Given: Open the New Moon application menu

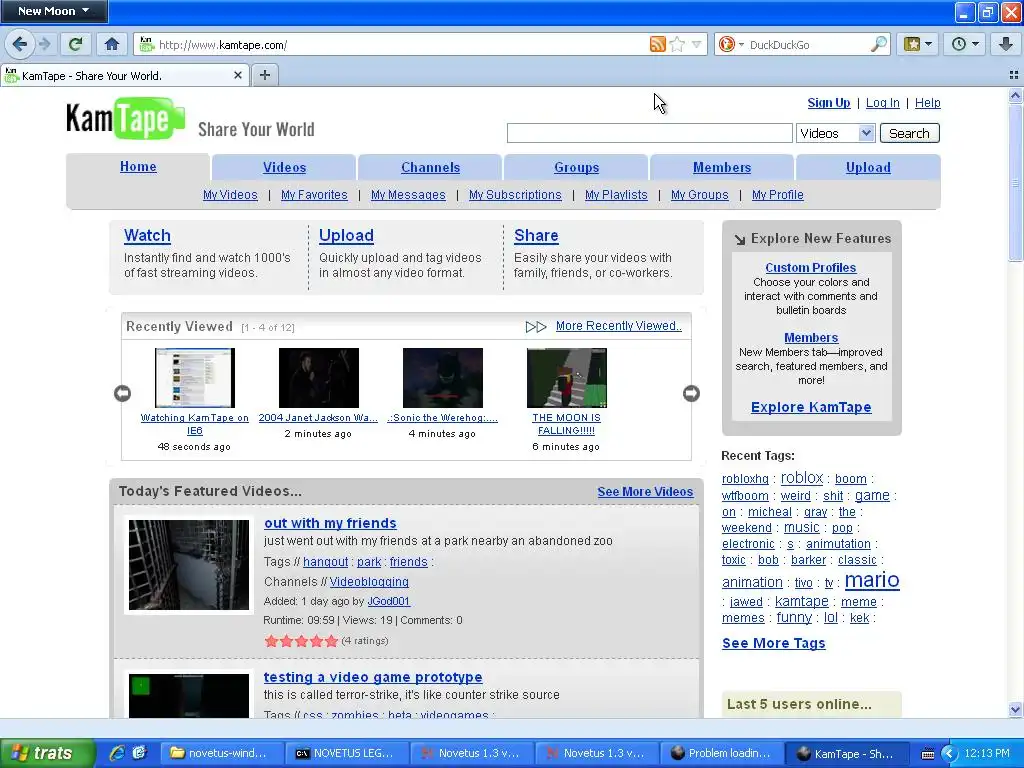Looking at the screenshot, I should [x=54, y=11].
